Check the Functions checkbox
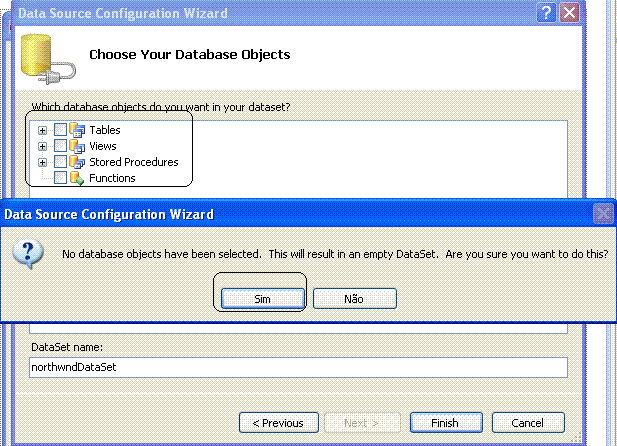Screen dimensions: 617x446 tap(60, 178)
